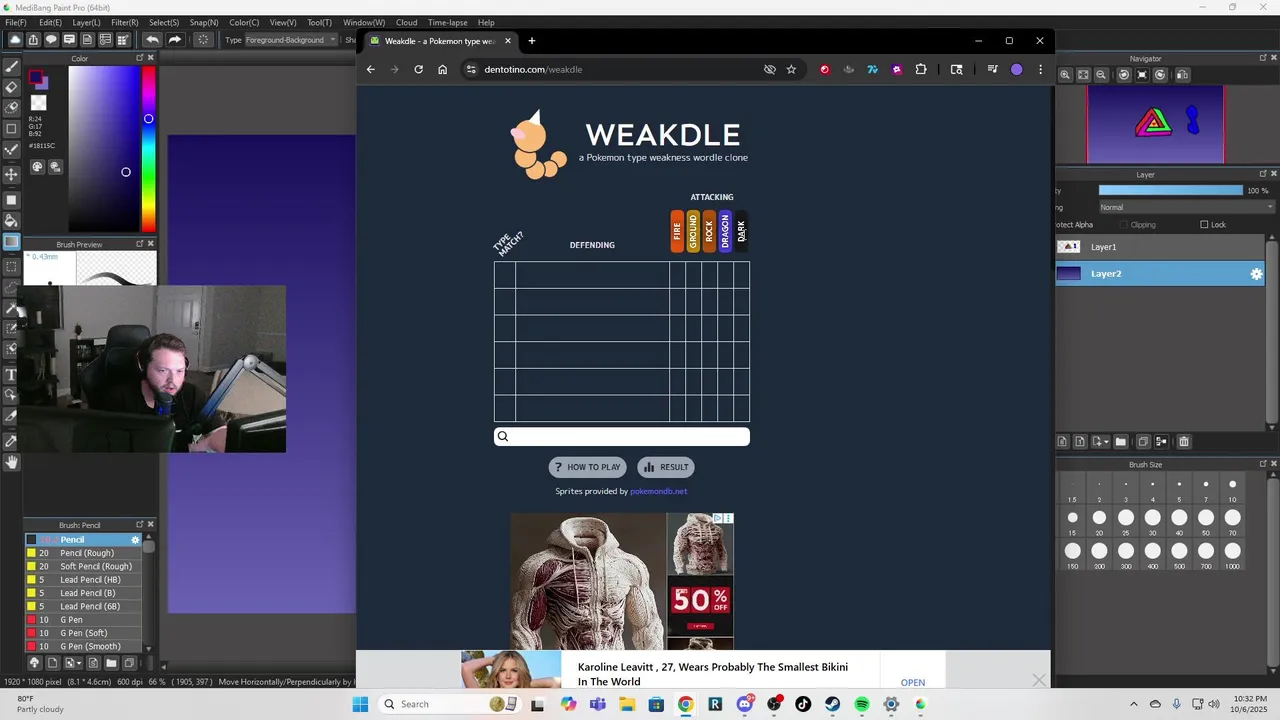The image size is (1280, 720).
Task: Select the Brush tool in MediBang
Action: coord(12,66)
